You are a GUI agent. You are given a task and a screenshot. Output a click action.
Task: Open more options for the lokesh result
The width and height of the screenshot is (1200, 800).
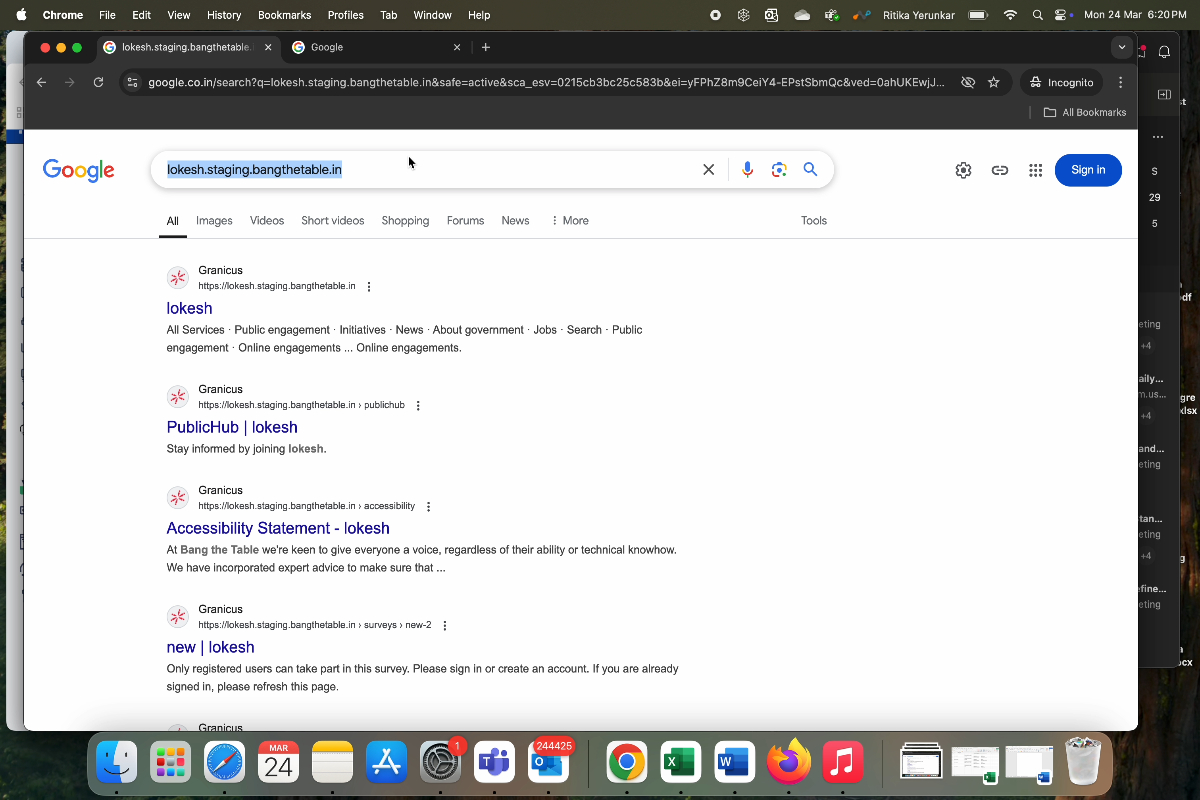(x=369, y=287)
